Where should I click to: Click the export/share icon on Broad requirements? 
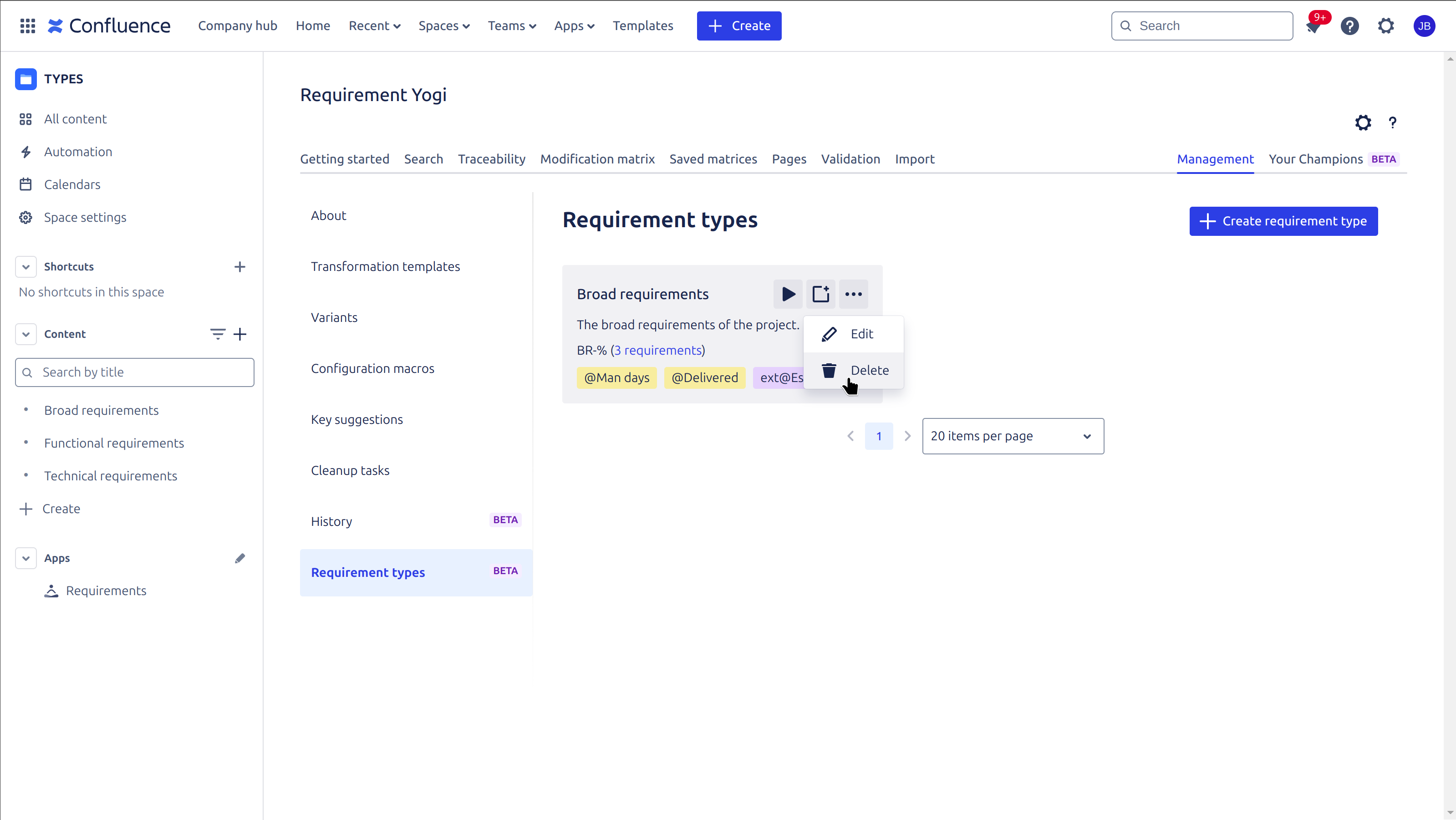(x=821, y=293)
